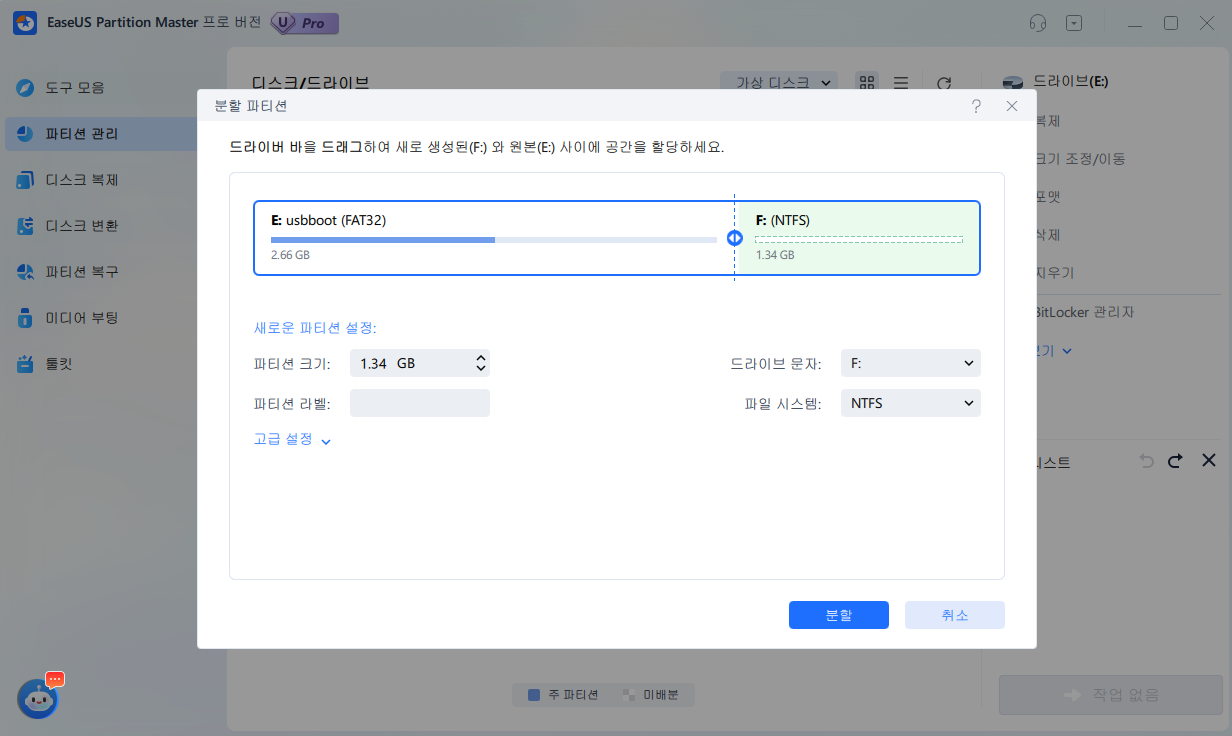Click the support headset icon in title bar
Image resolution: width=1232 pixels, height=736 pixels.
(x=1040, y=23)
